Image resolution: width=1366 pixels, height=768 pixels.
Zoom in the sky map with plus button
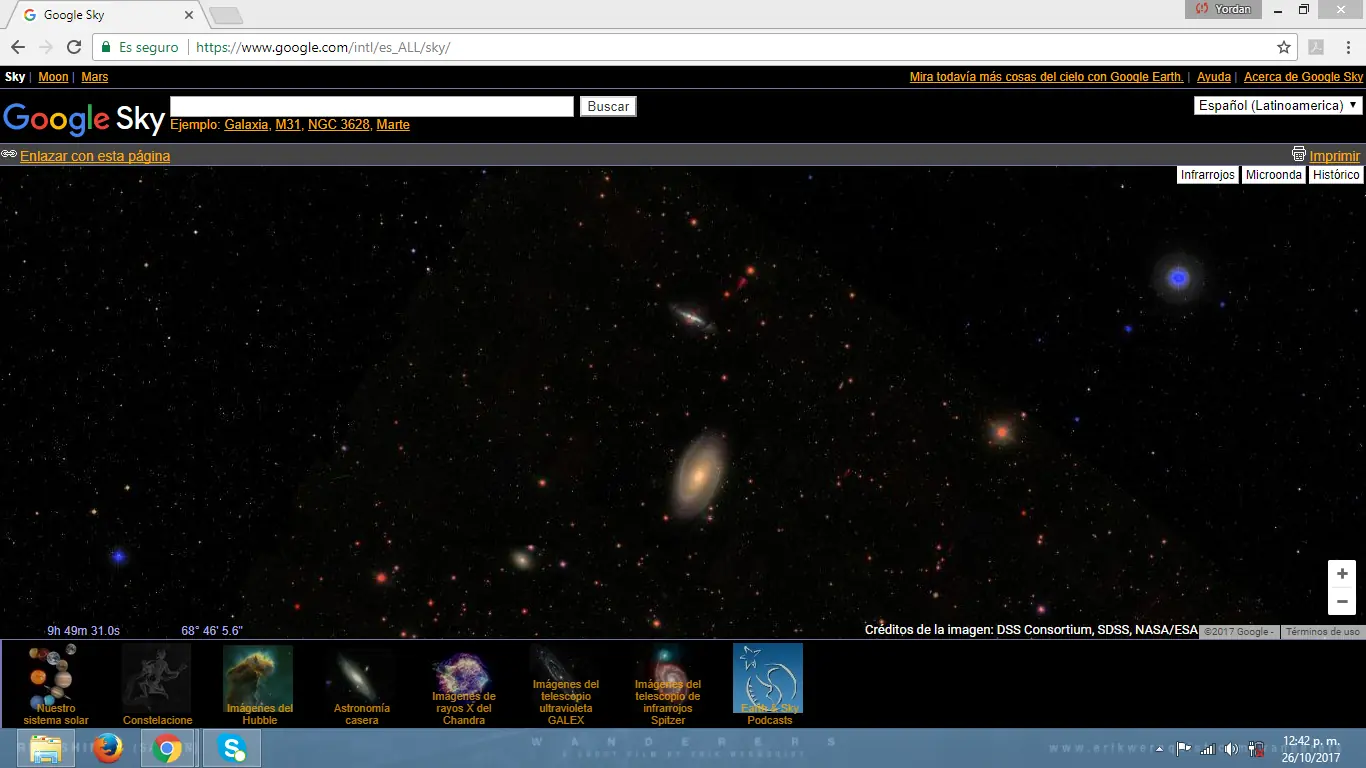(x=1342, y=573)
